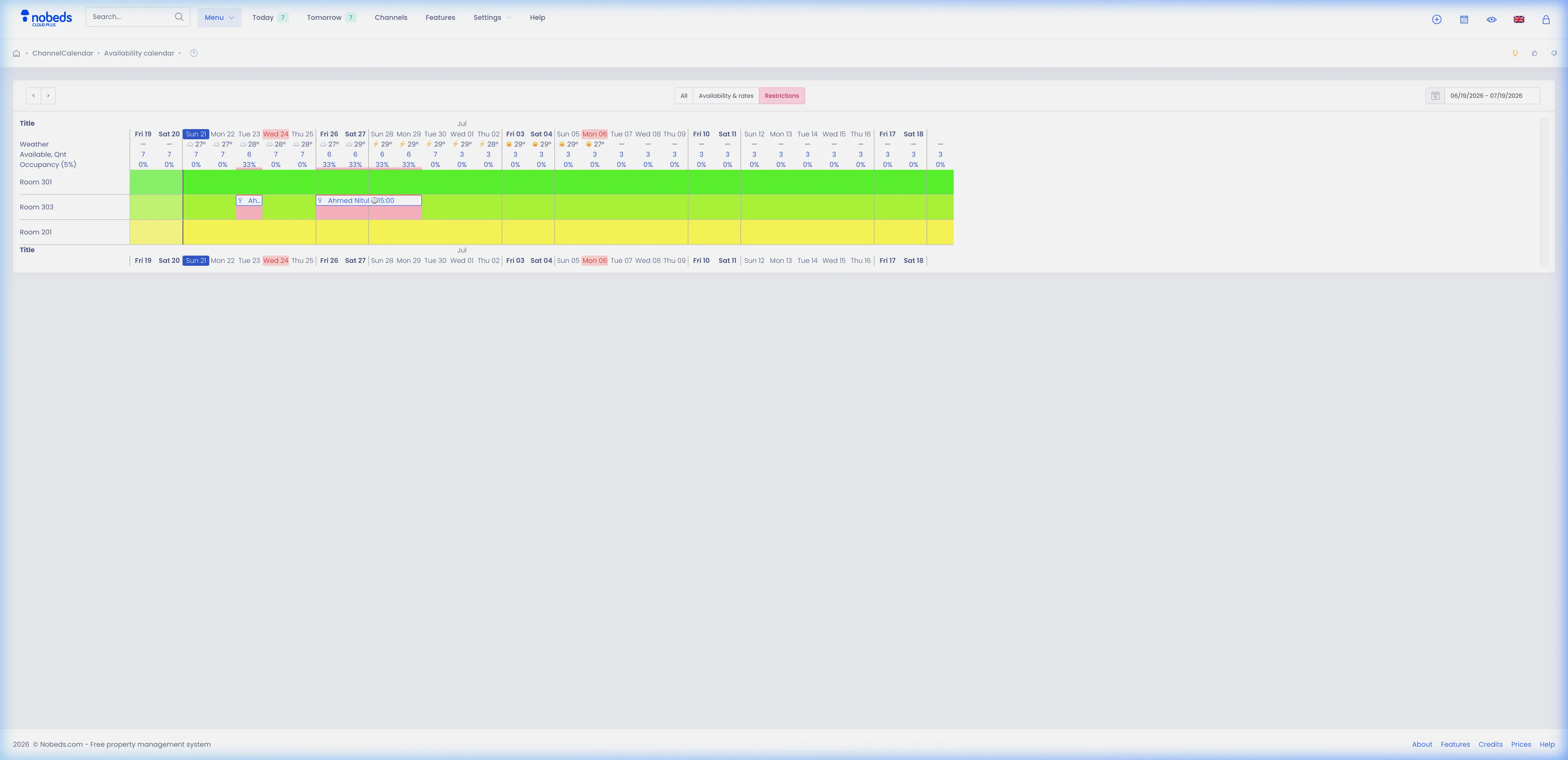The image size is (1568, 760).
Task: Open the Credits footer link
Action: 1490,744
